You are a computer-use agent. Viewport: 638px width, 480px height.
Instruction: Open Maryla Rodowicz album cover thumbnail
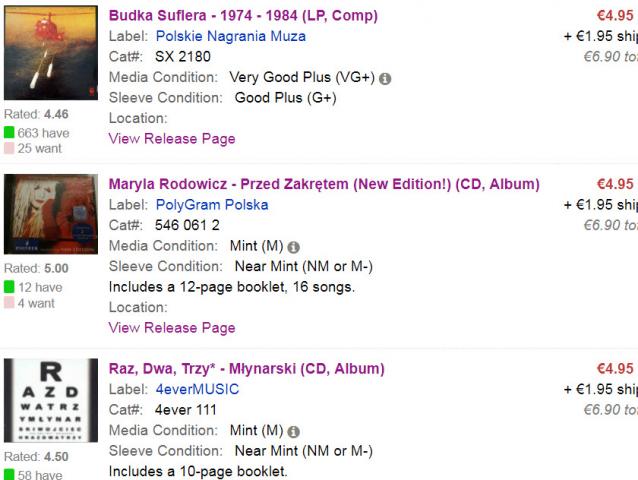coord(51,214)
